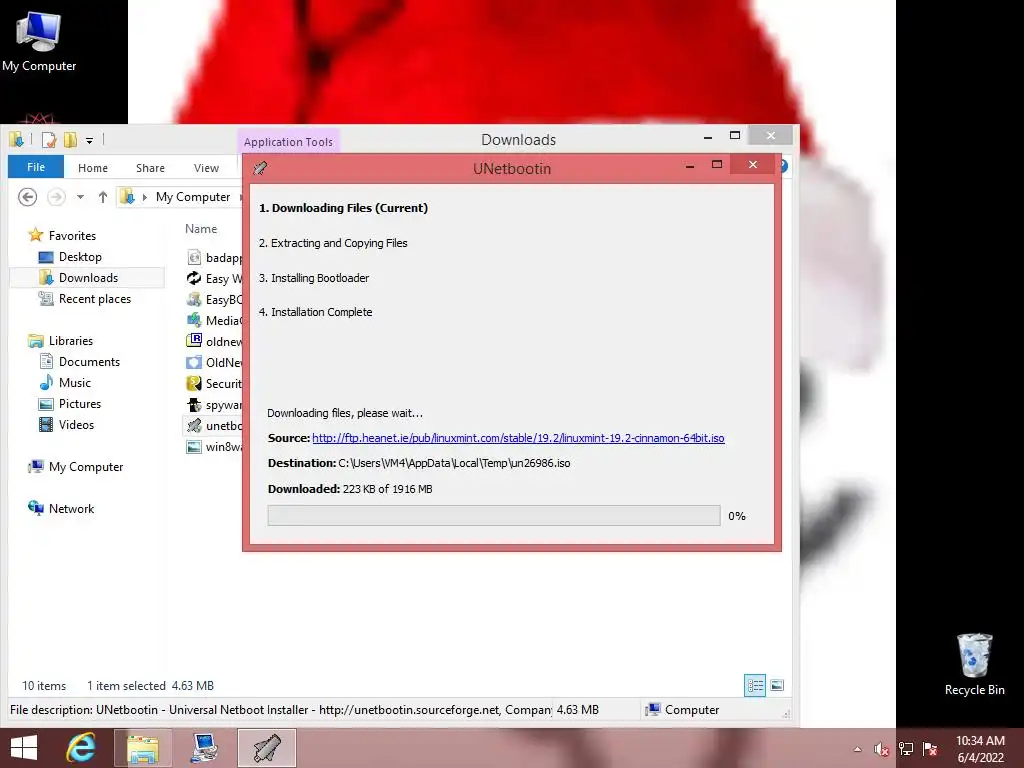Launch Internet Explorer from taskbar
The image size is (1024, 768).
pos(81,748)
